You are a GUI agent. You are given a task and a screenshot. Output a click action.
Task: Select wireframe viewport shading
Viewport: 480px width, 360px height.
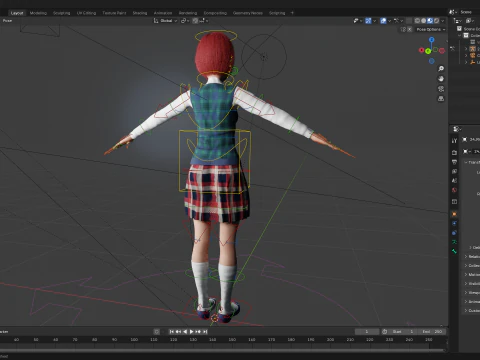click(x=417, y=21)
